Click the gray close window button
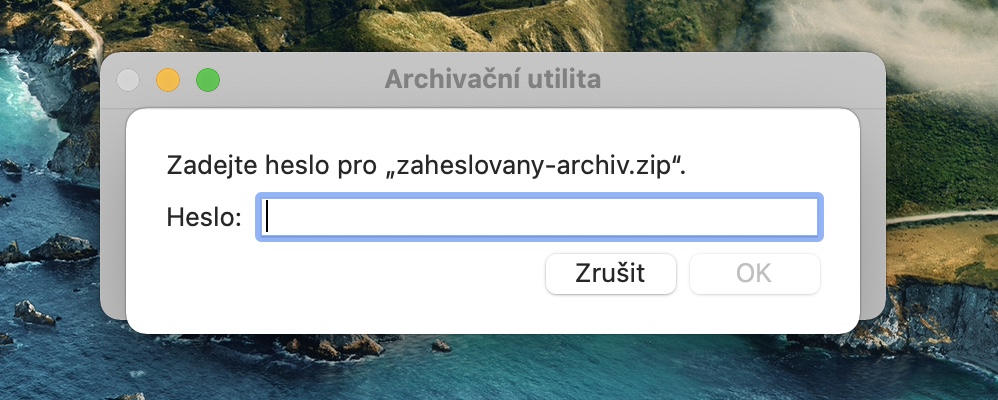The height and width of the screenshot is (400, 998). coord(129,80)
